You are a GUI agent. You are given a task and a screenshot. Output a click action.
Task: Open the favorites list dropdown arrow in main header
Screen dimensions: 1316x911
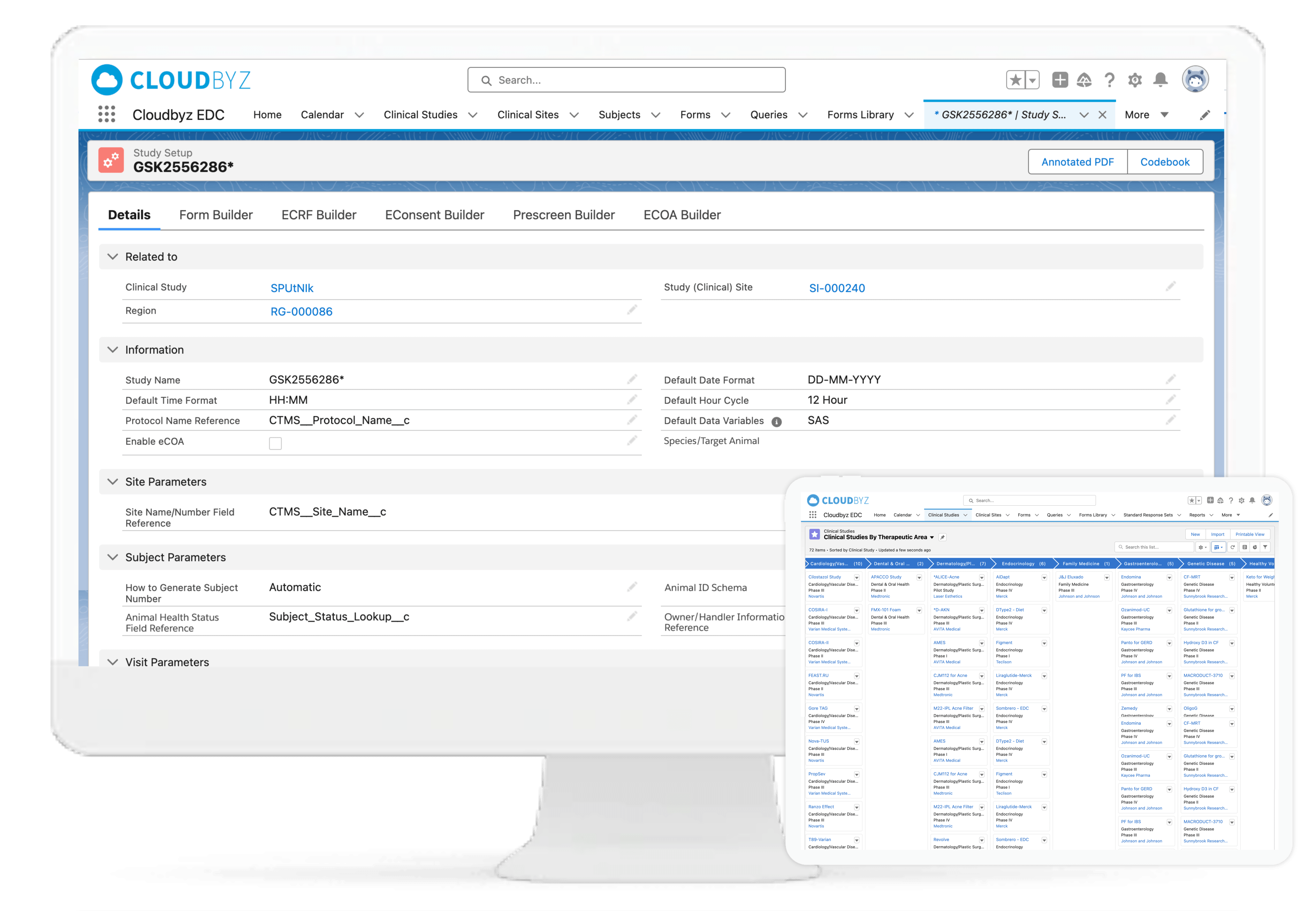coord(1032,80)
